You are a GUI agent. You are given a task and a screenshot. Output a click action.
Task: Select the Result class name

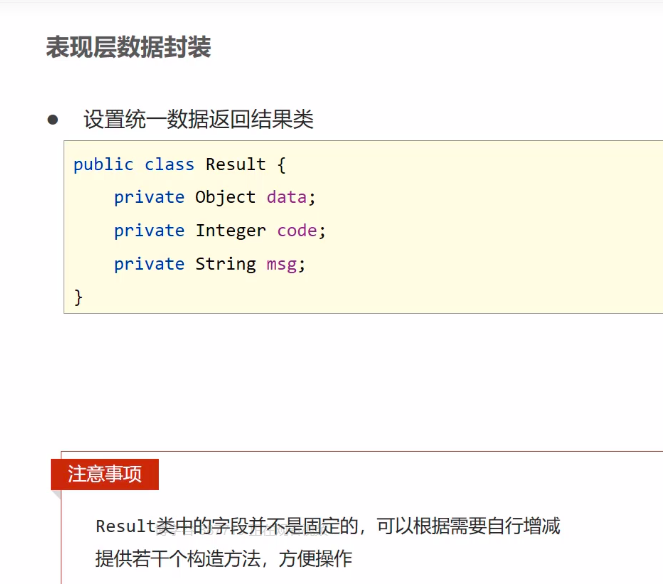pos(235,164)
